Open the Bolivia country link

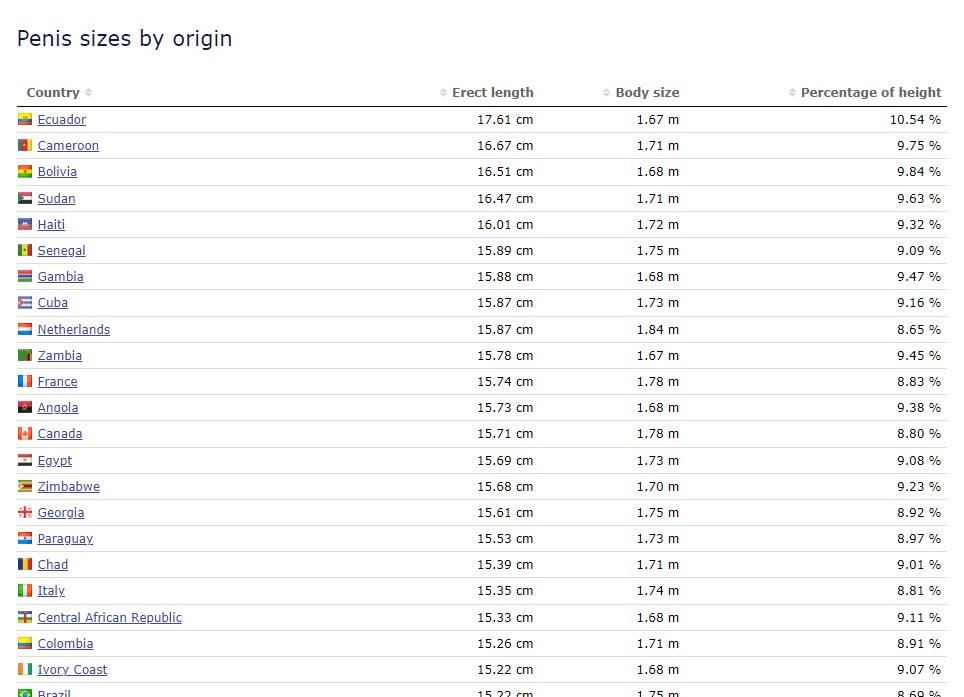click(57, 172)
